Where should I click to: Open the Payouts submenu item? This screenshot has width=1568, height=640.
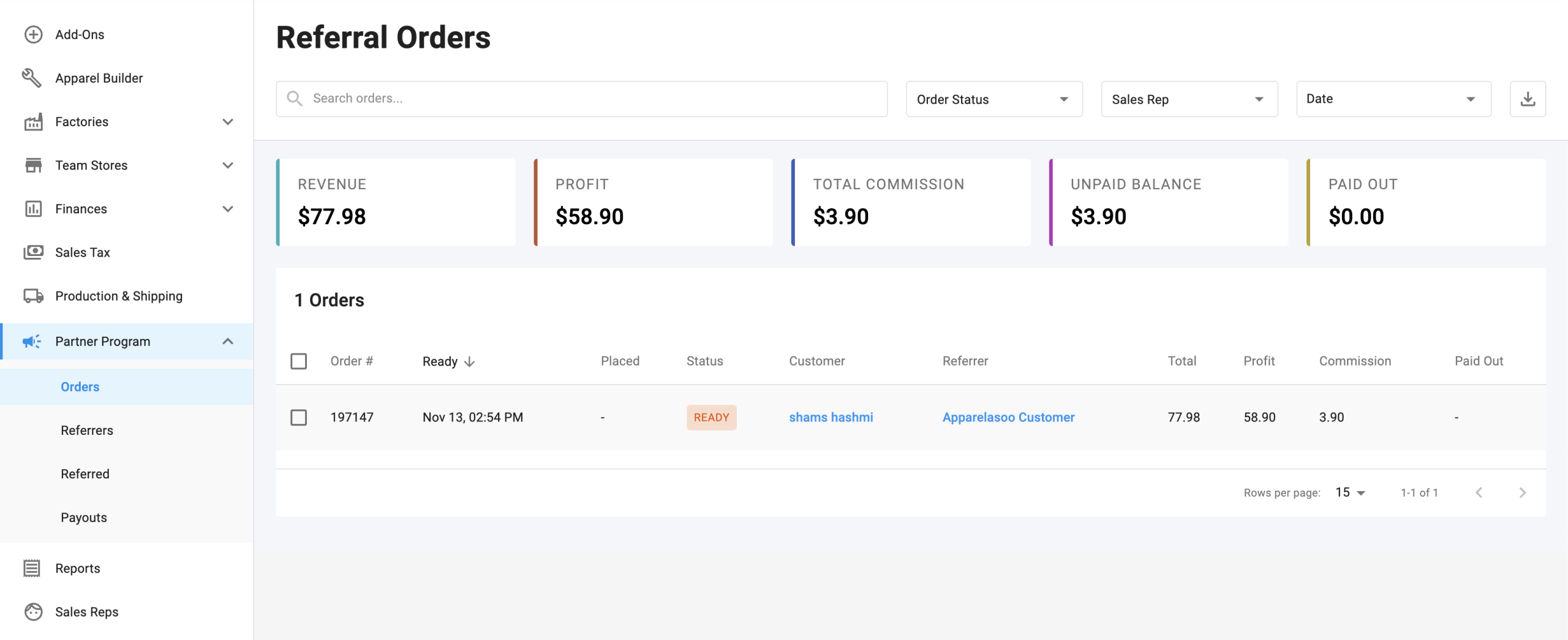click(x=84, y=518)
